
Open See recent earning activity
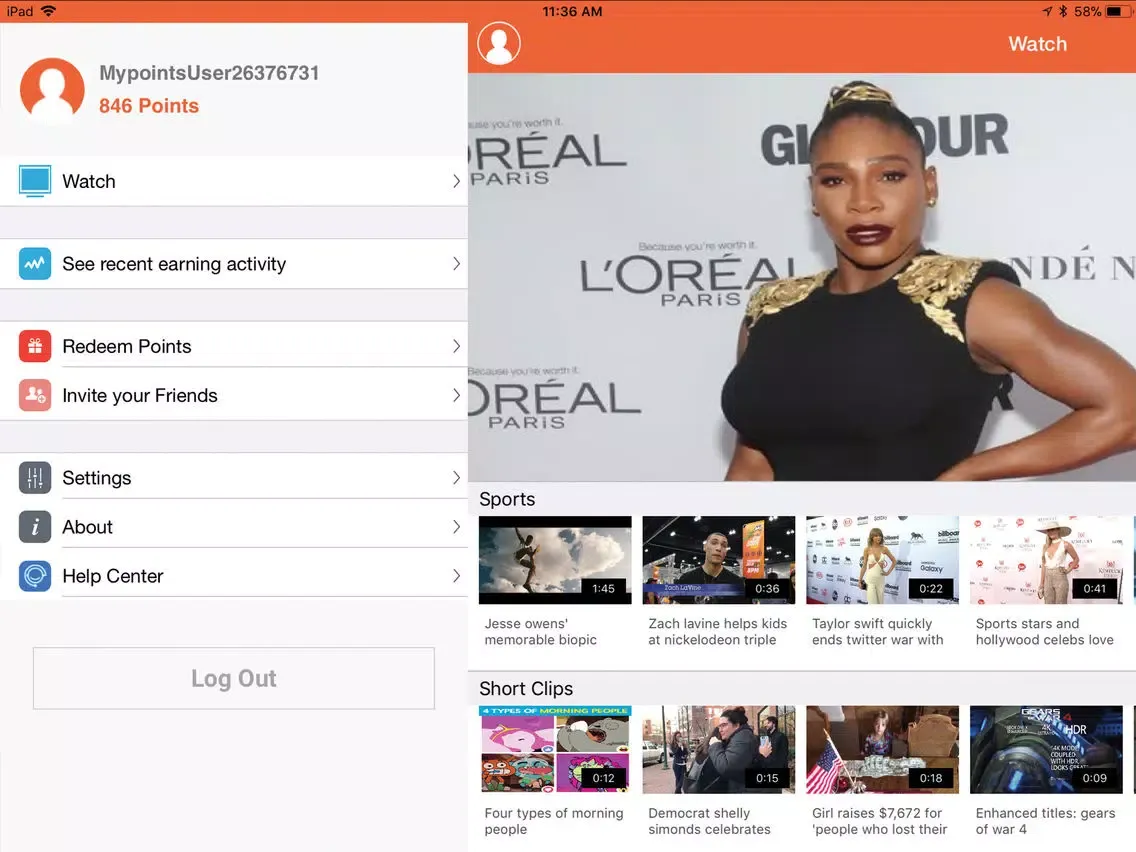coord(233,264)
